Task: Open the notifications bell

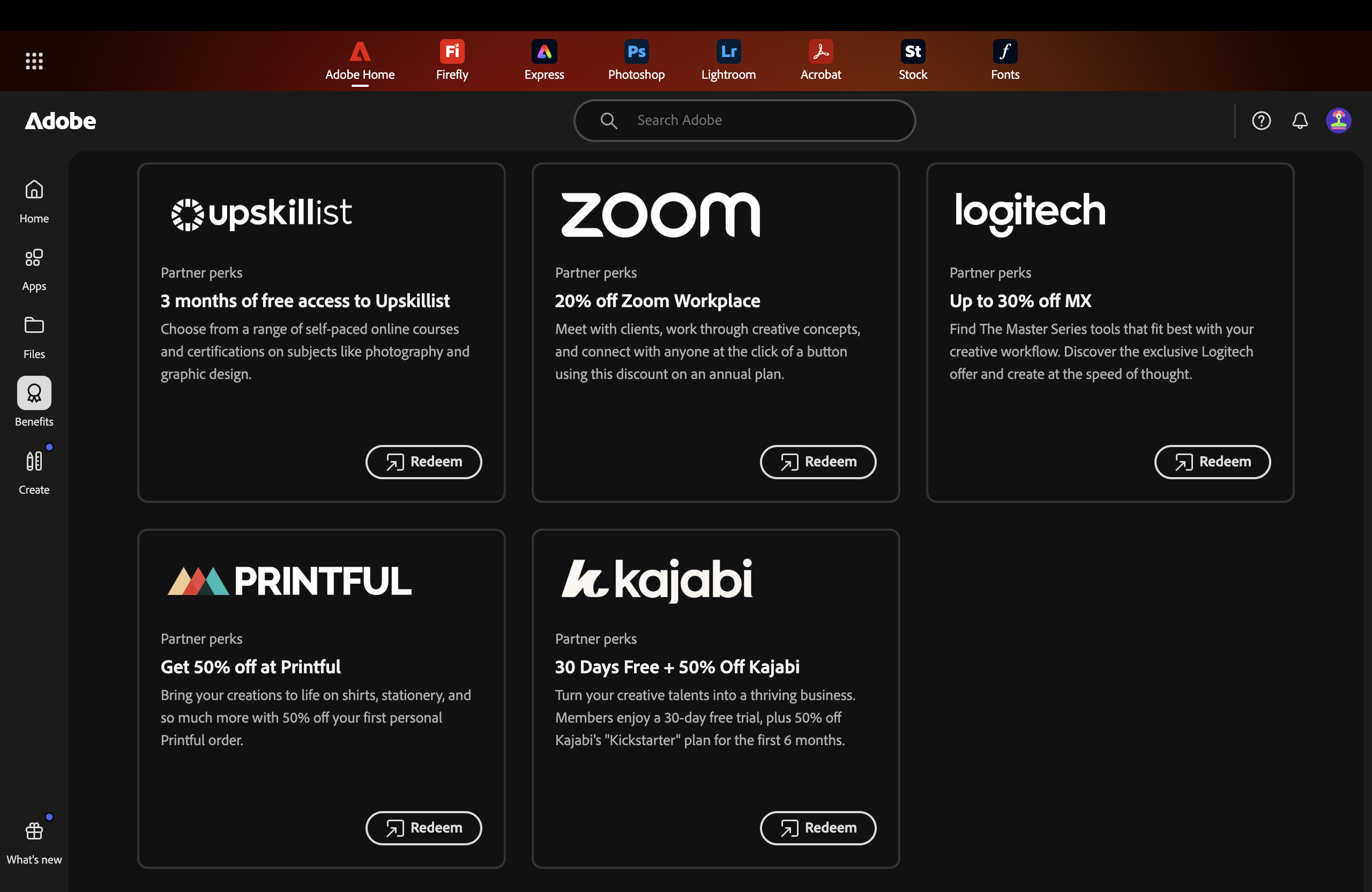Action: click(1299, 121)
